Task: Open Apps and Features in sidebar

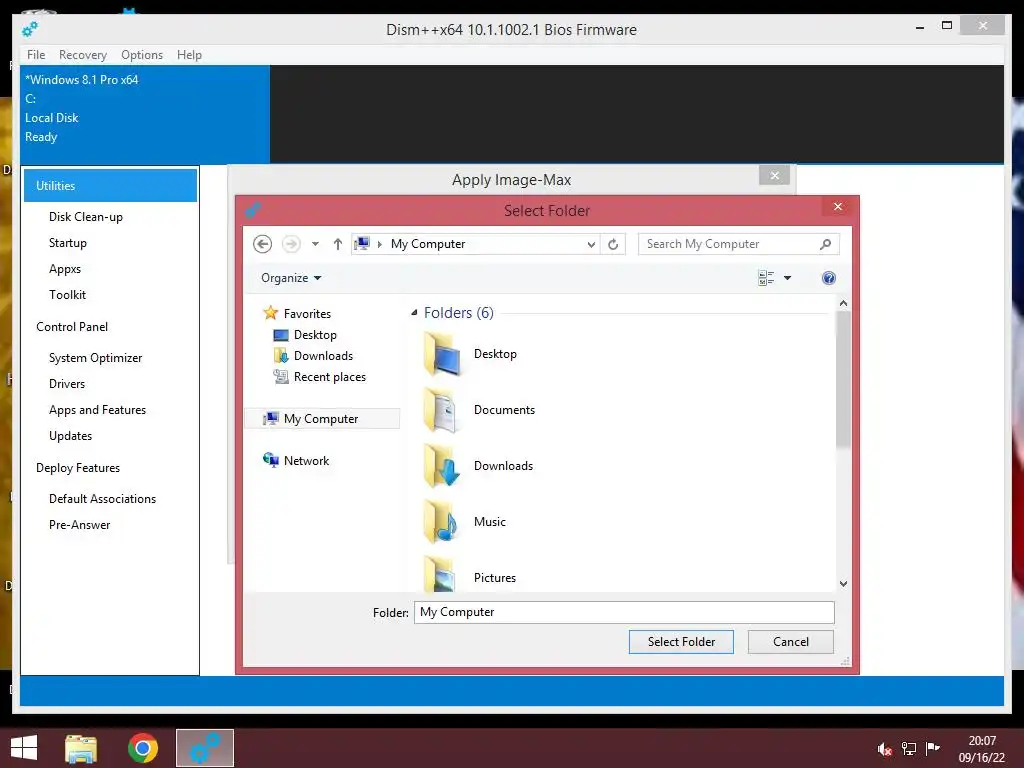Action: click(x=97, y=410)
